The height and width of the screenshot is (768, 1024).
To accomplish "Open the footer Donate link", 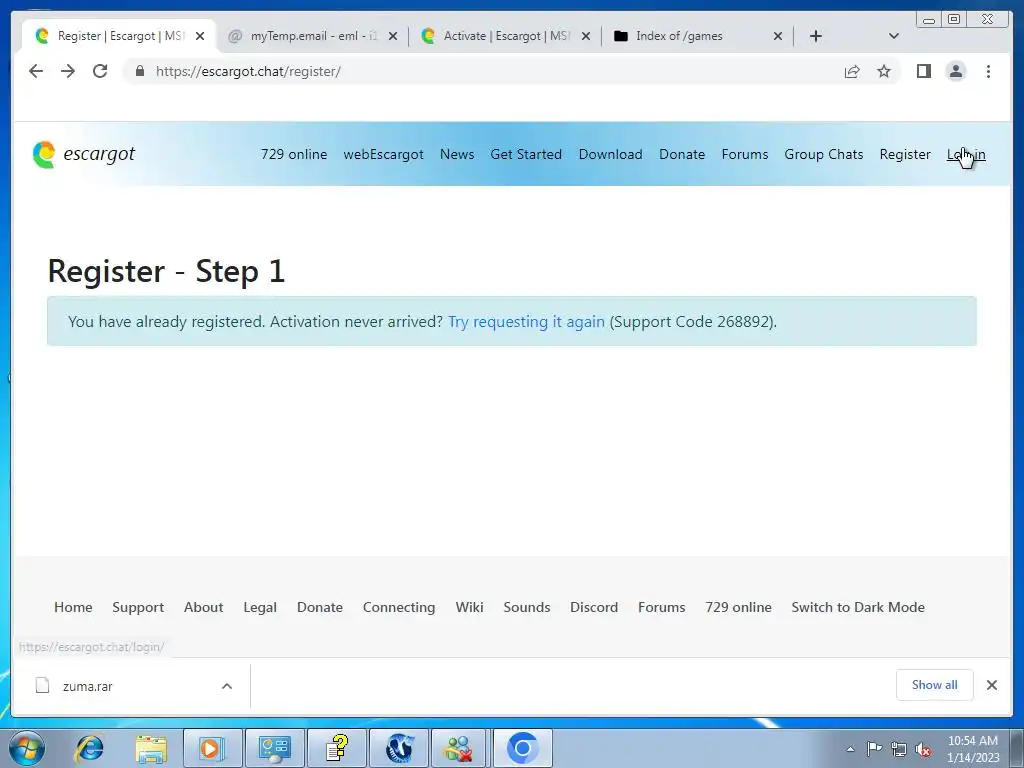I will (320, 607).
